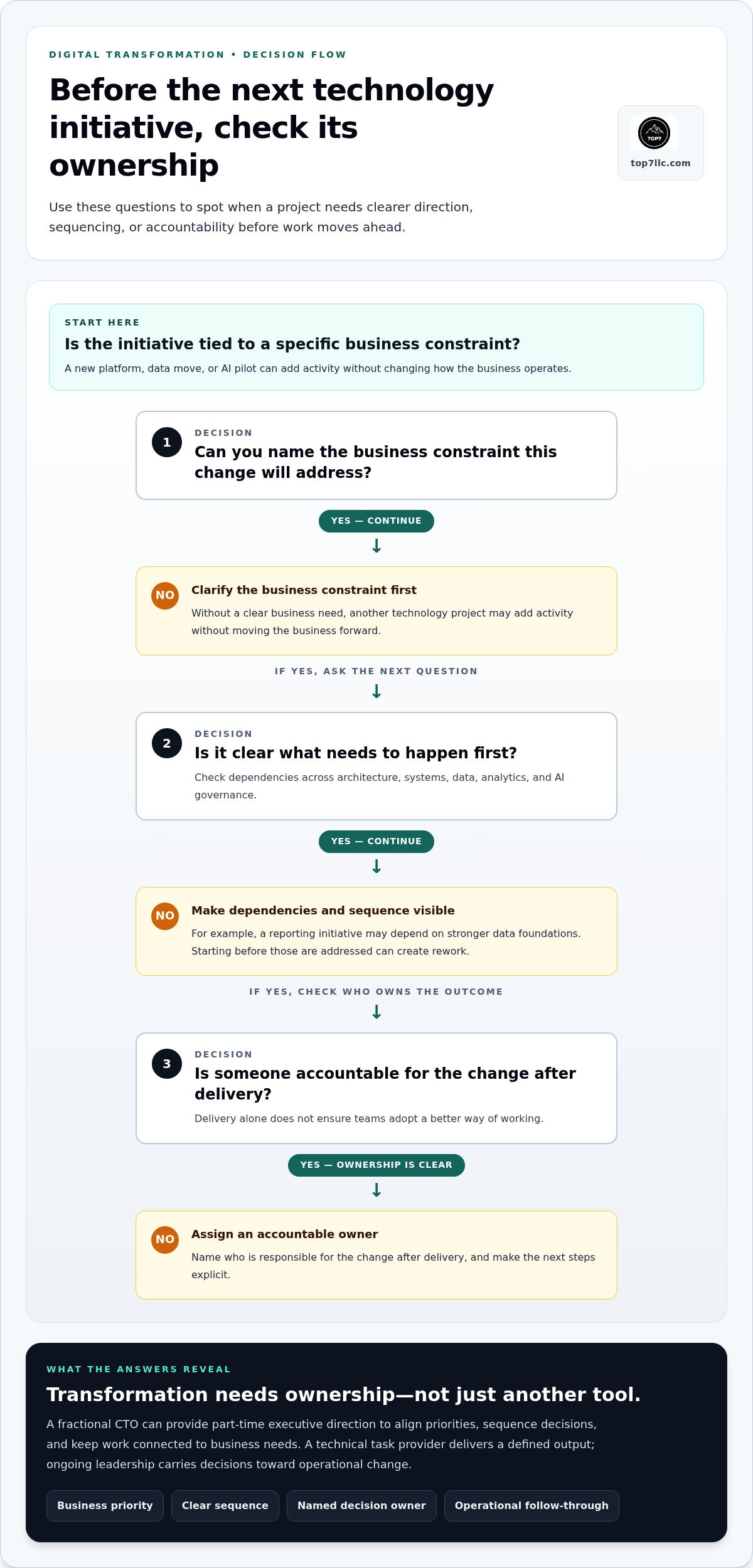
Task: Click the arrow under IF YES, ASK THE NEXT QUESTION
Action: click(x=376, y=692)
